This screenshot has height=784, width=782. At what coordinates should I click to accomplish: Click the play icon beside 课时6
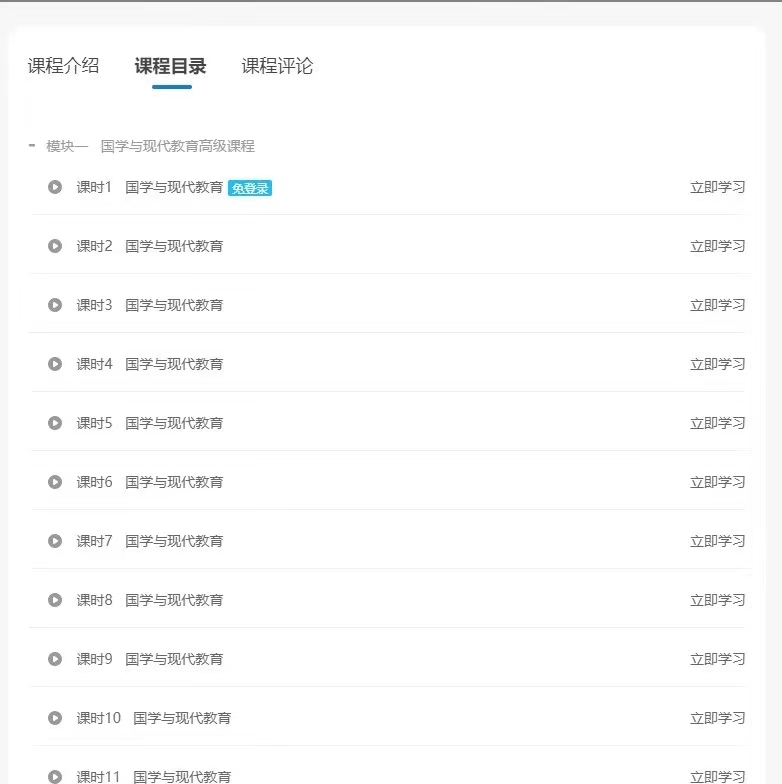tap(55, 482)
